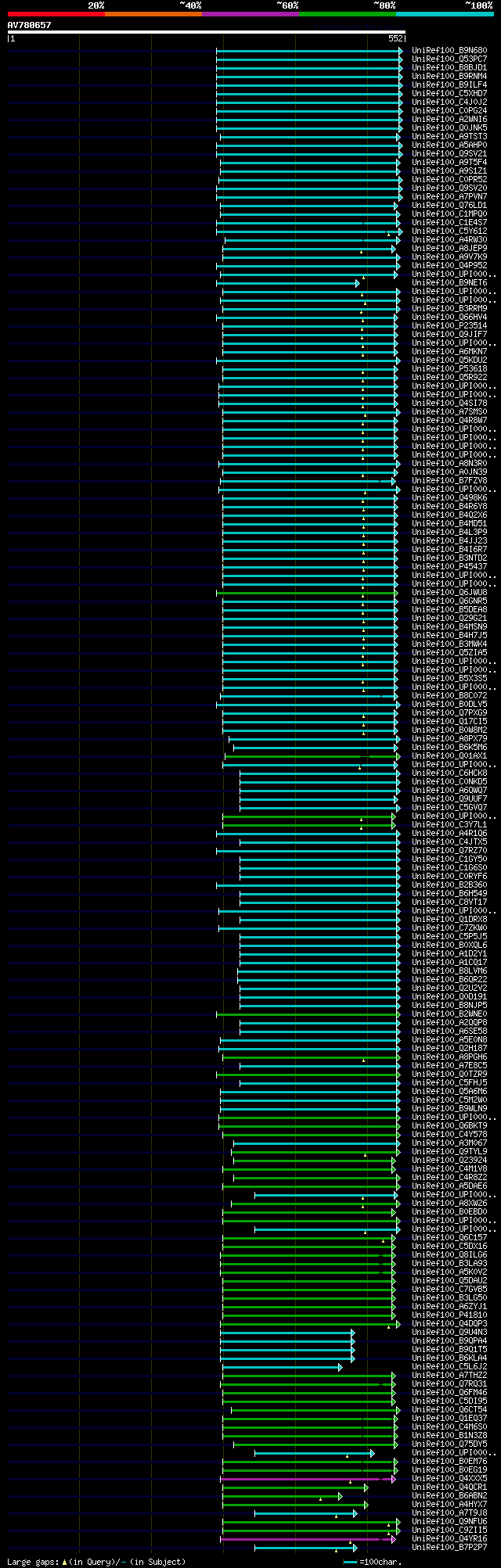The height and width of the screenshot is (1568, 501).
Task: Open hit UniRef100_B9N680
Action: point(449,50)
